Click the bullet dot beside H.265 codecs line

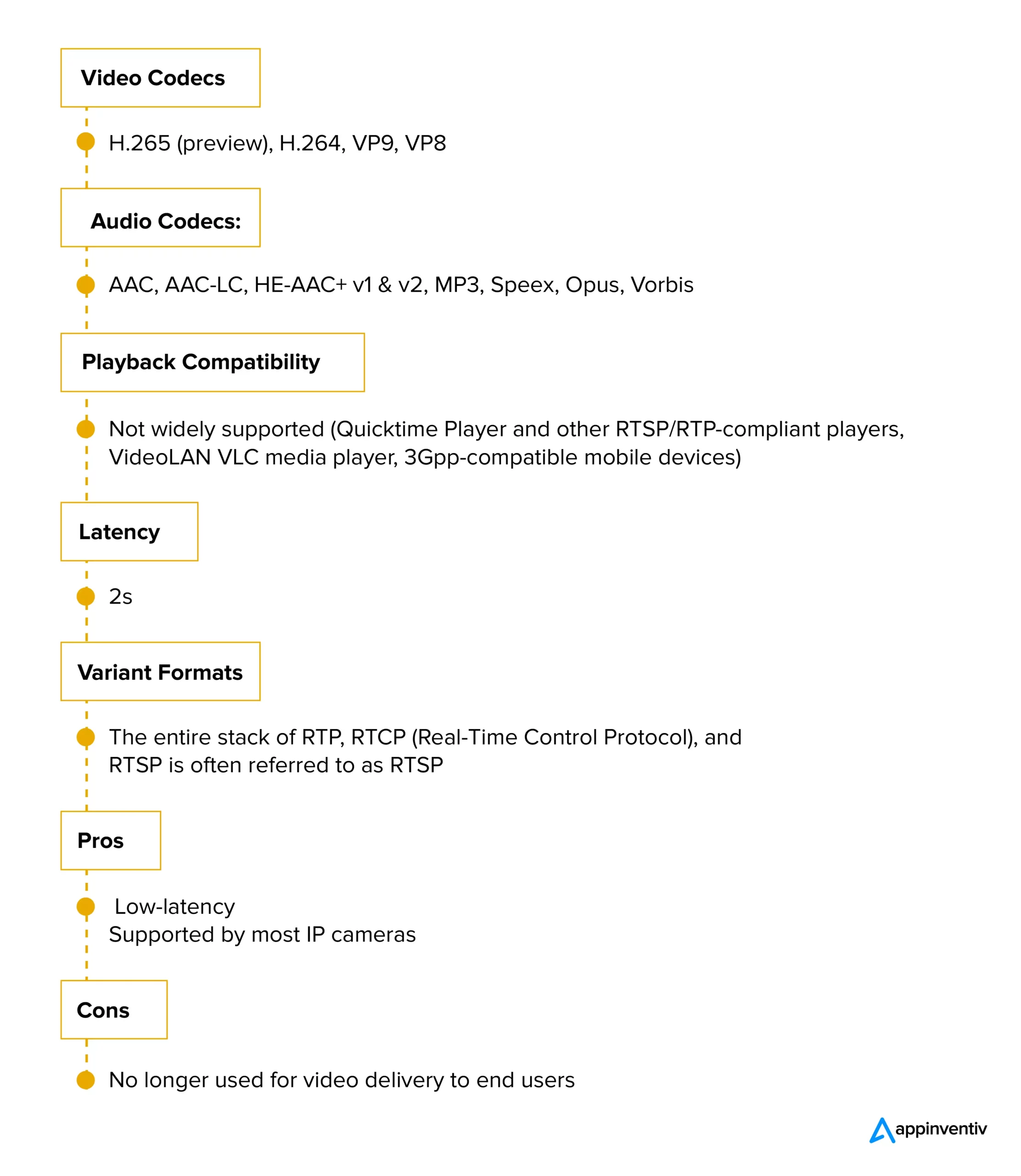[x=86, y=142]
